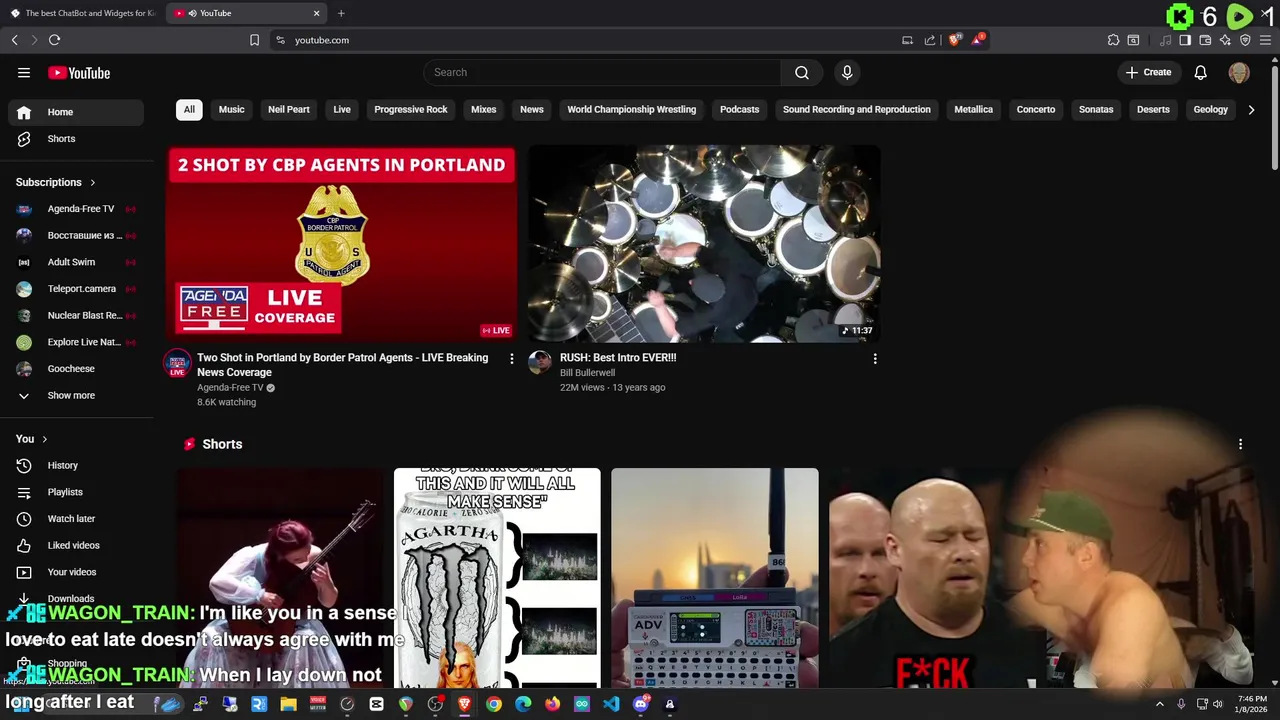Expand the Subscriptions section chevron

[x=93, y=183]
